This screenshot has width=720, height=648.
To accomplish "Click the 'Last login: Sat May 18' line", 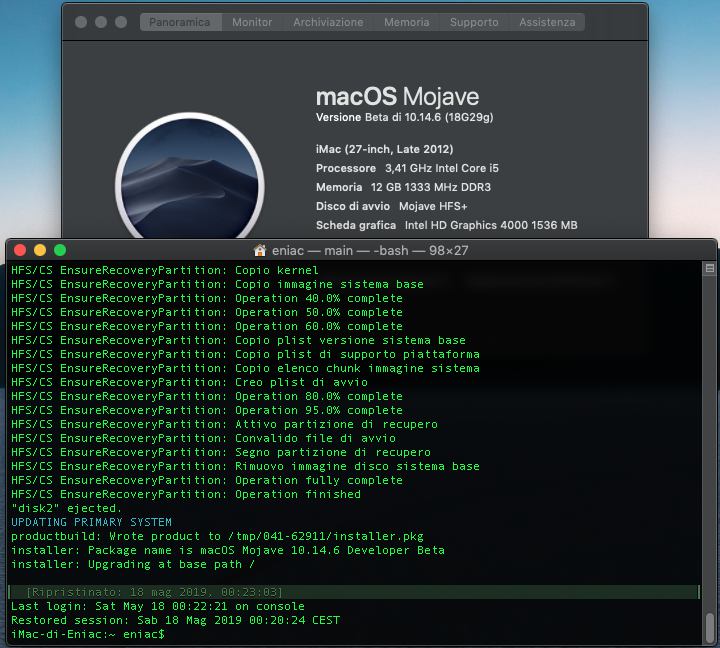I will [x=158, y=606].
